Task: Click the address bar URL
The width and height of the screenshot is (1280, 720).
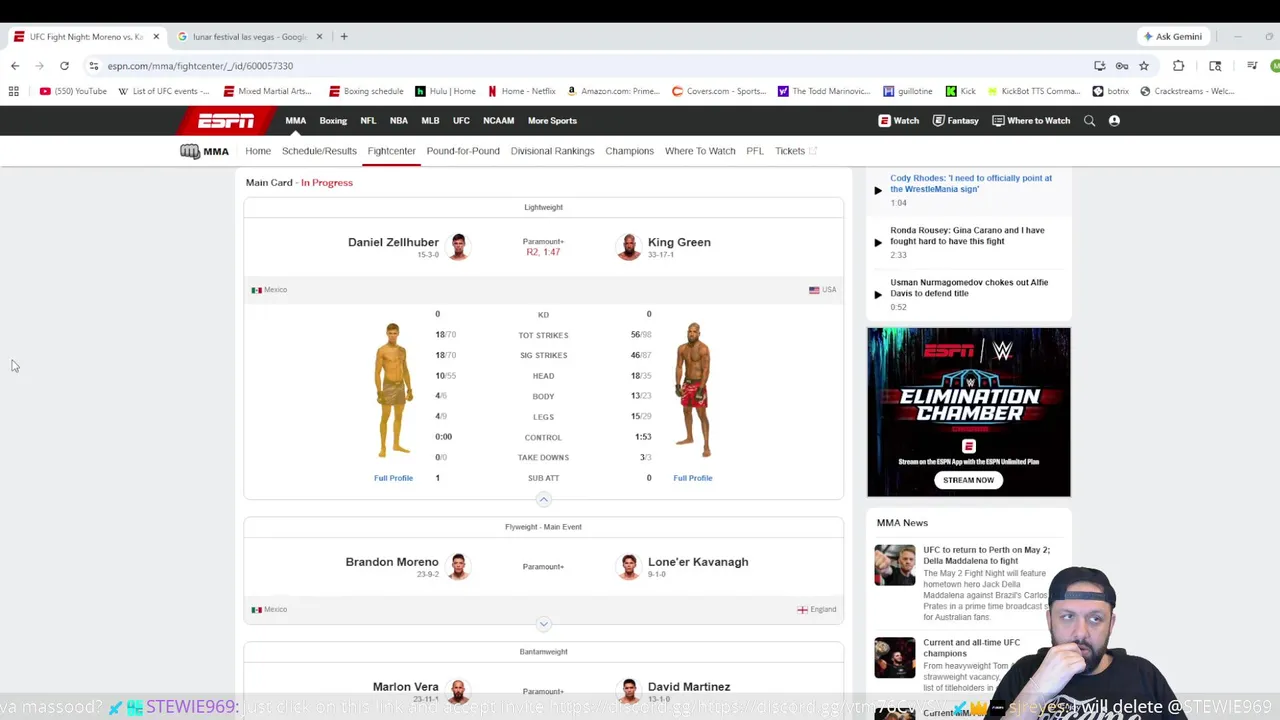Action: click(200, 66)
